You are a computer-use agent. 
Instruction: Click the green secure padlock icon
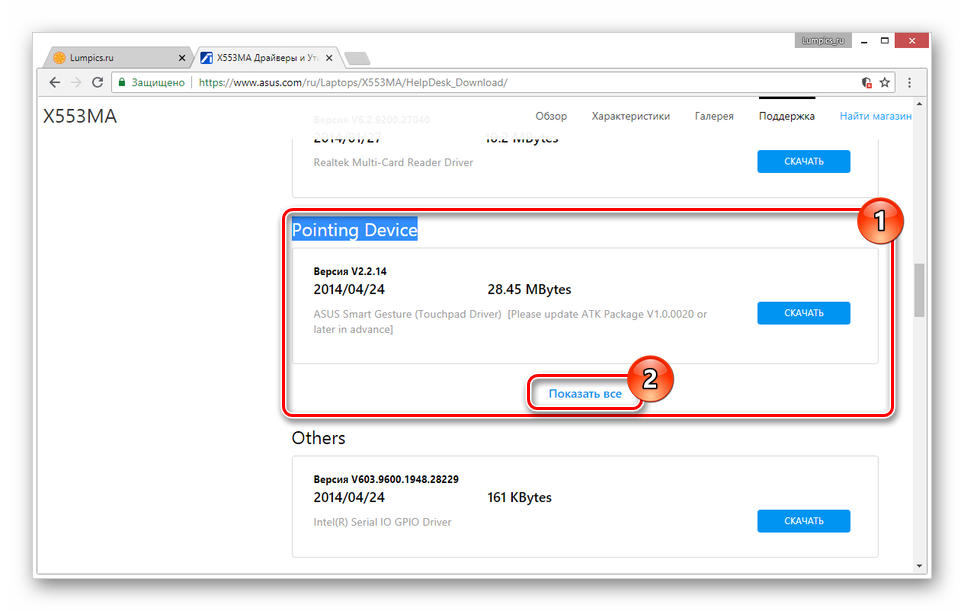[x=122, y=82]
